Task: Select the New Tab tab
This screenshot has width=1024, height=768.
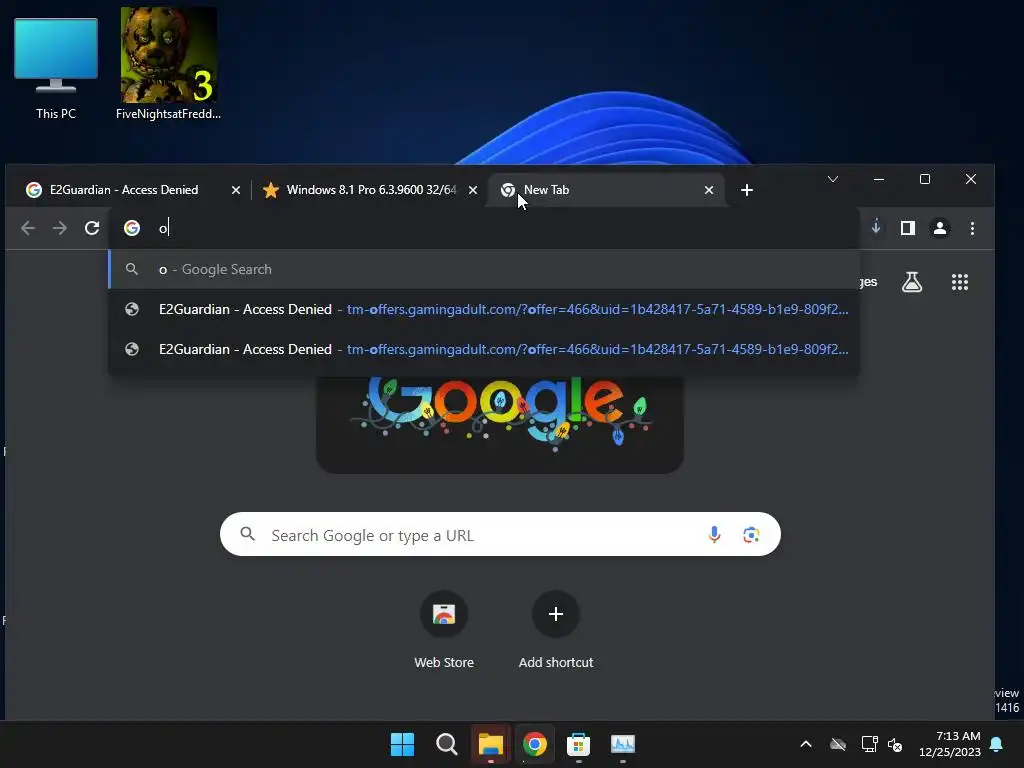Action: [604, 190]
